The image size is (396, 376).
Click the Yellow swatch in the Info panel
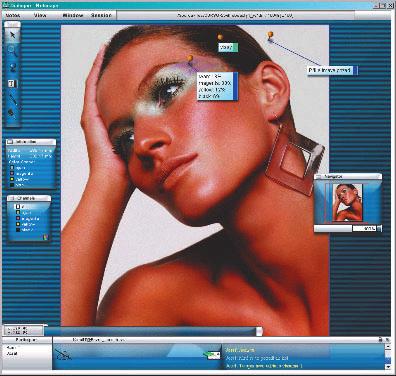coord(12,179)
